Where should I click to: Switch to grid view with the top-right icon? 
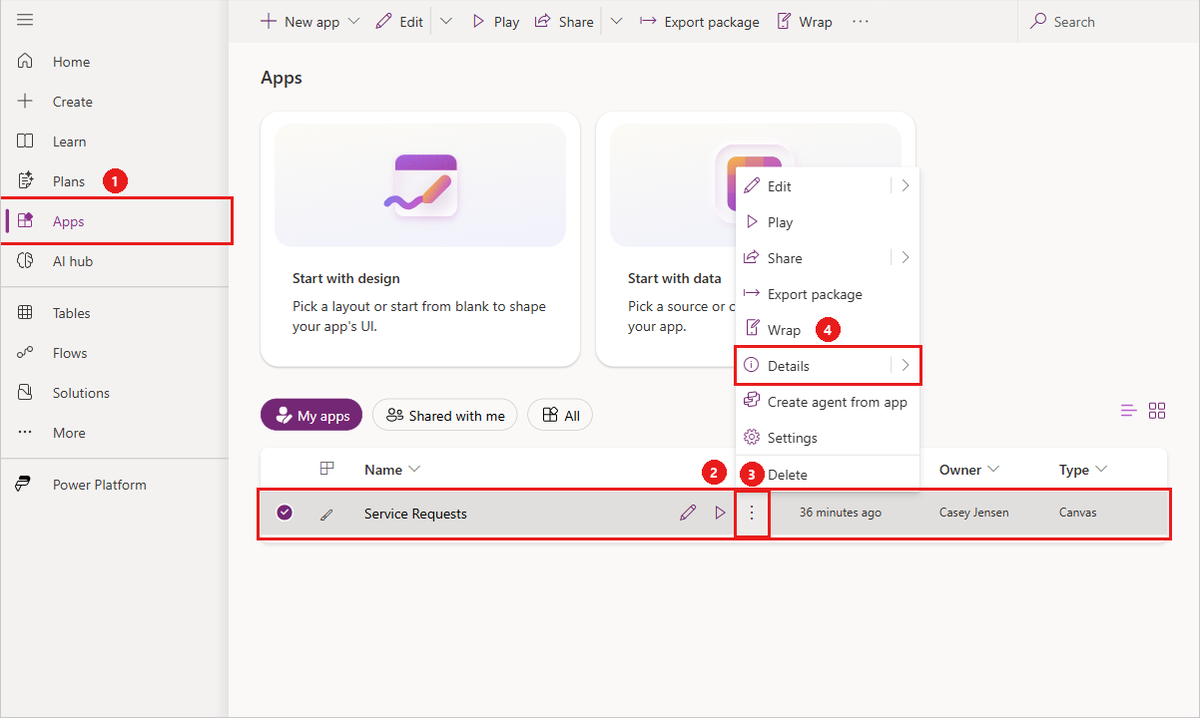pos(1157,410)
